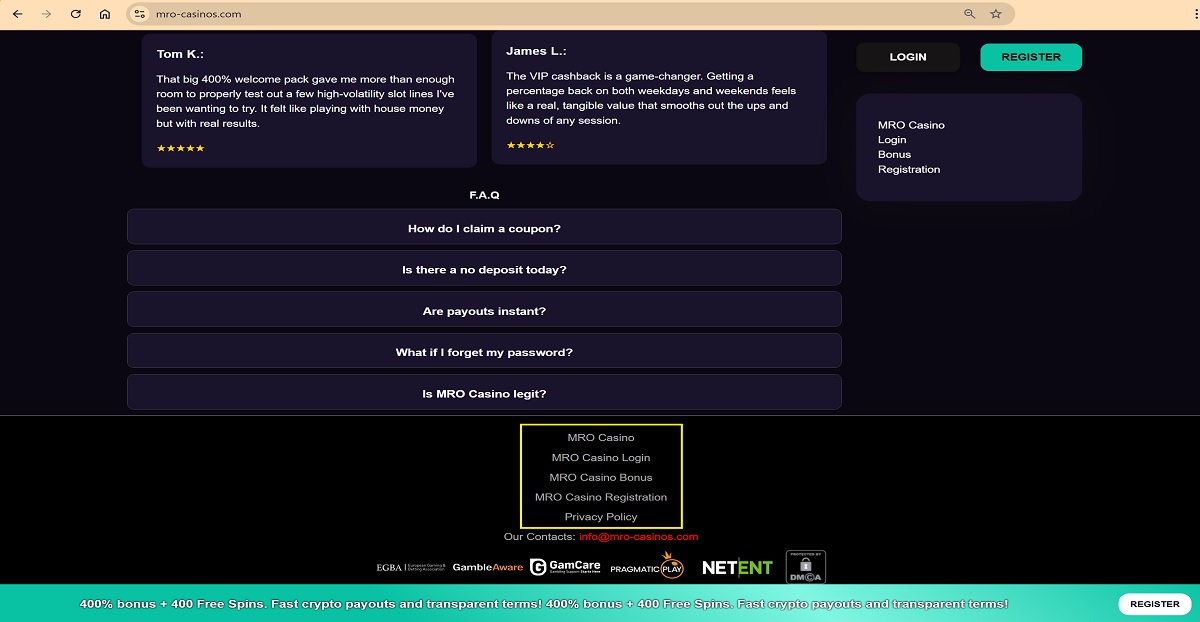Image resolution: width=1200 pixels, height=622 pixels.
Task: Click the Pragmatic Play logo
Action: point(646,566)
